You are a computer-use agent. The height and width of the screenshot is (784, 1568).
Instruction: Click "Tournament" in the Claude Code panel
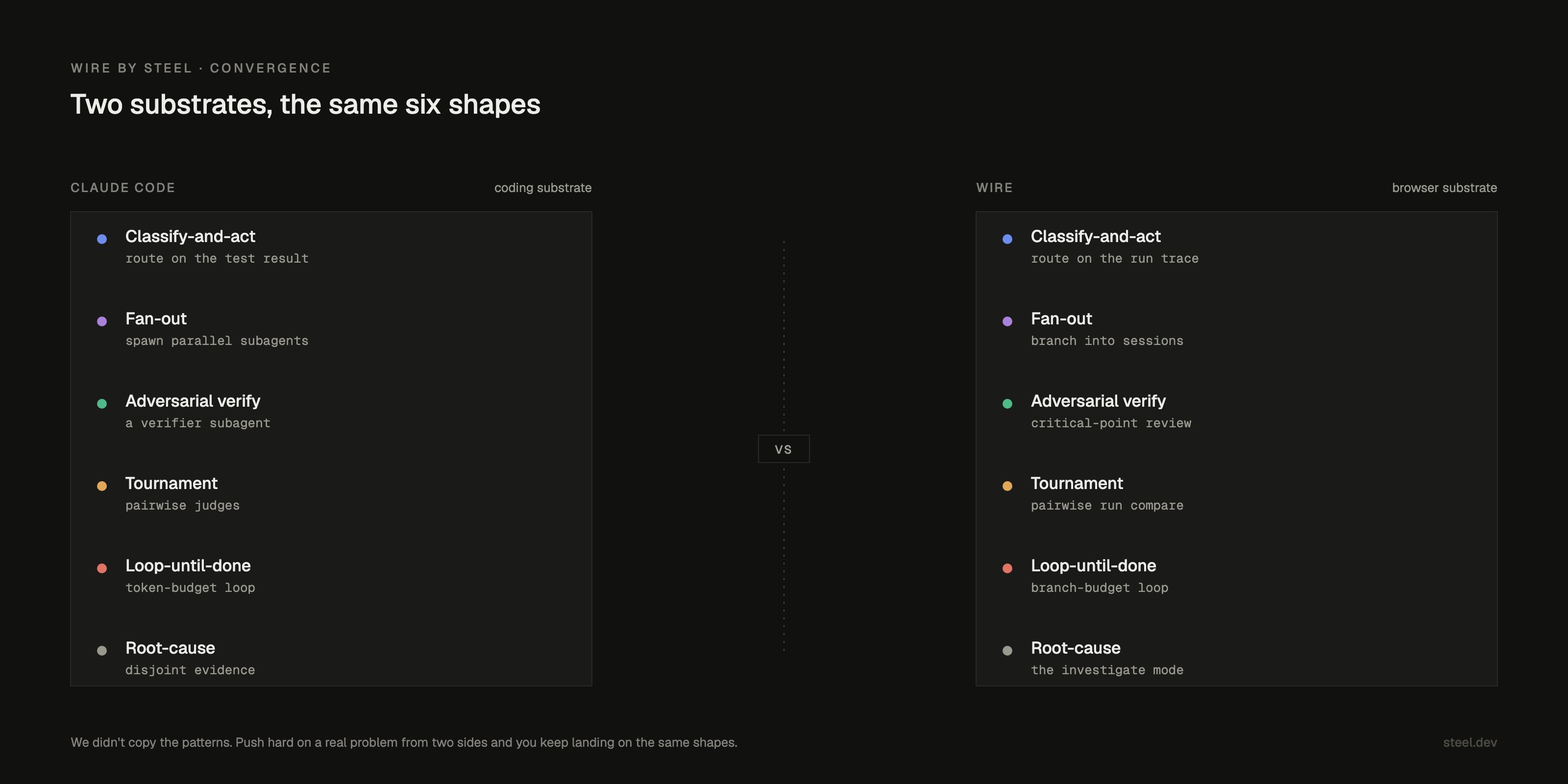click(x=171, y=483)
